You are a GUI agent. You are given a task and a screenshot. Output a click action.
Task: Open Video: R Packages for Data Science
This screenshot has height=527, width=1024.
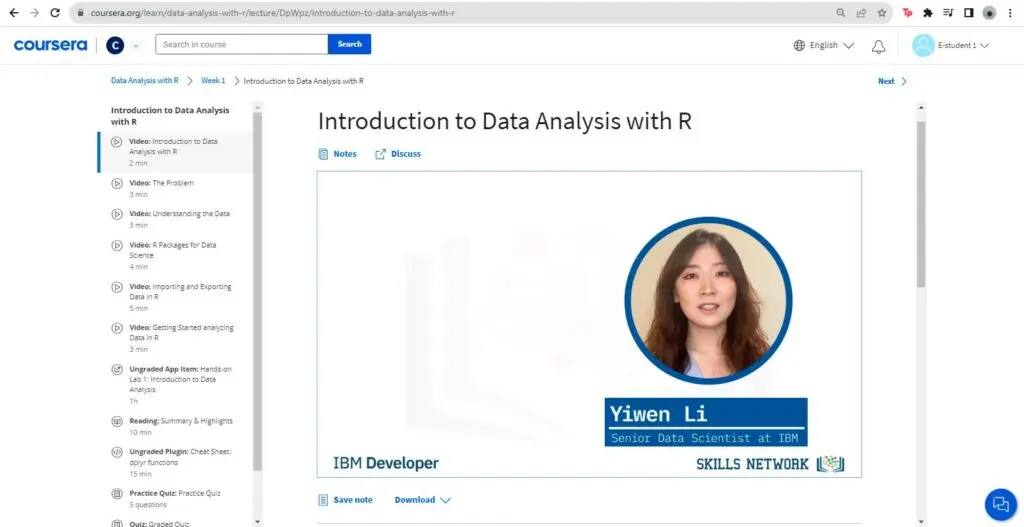pos(176,255)
